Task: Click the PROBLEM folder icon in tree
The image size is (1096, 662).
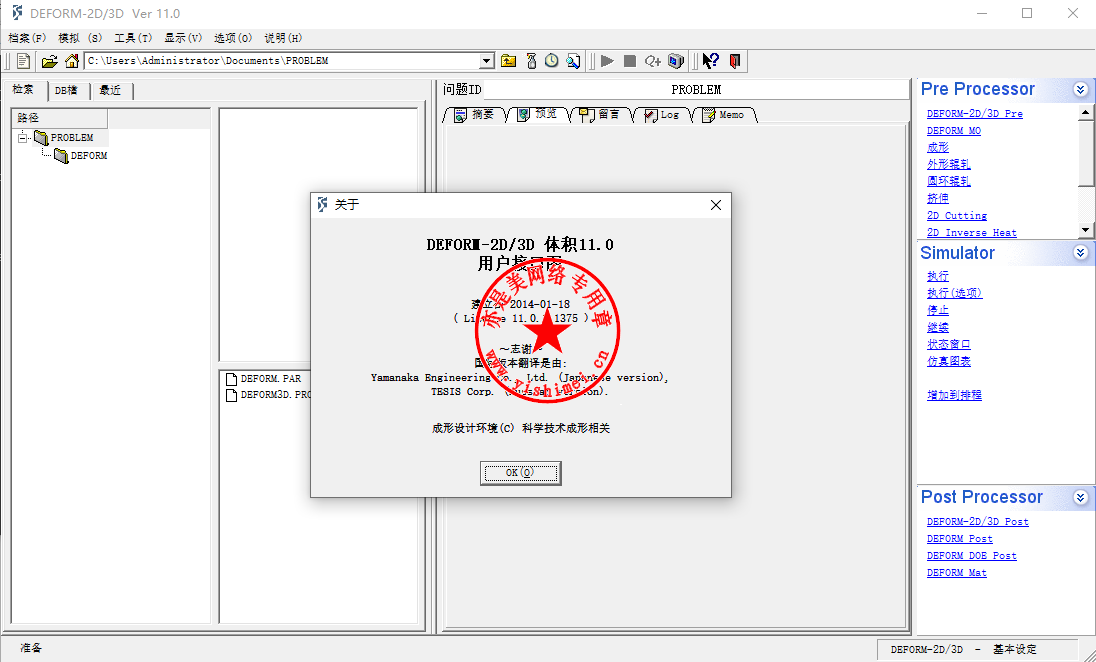Action: pos(41,138)
